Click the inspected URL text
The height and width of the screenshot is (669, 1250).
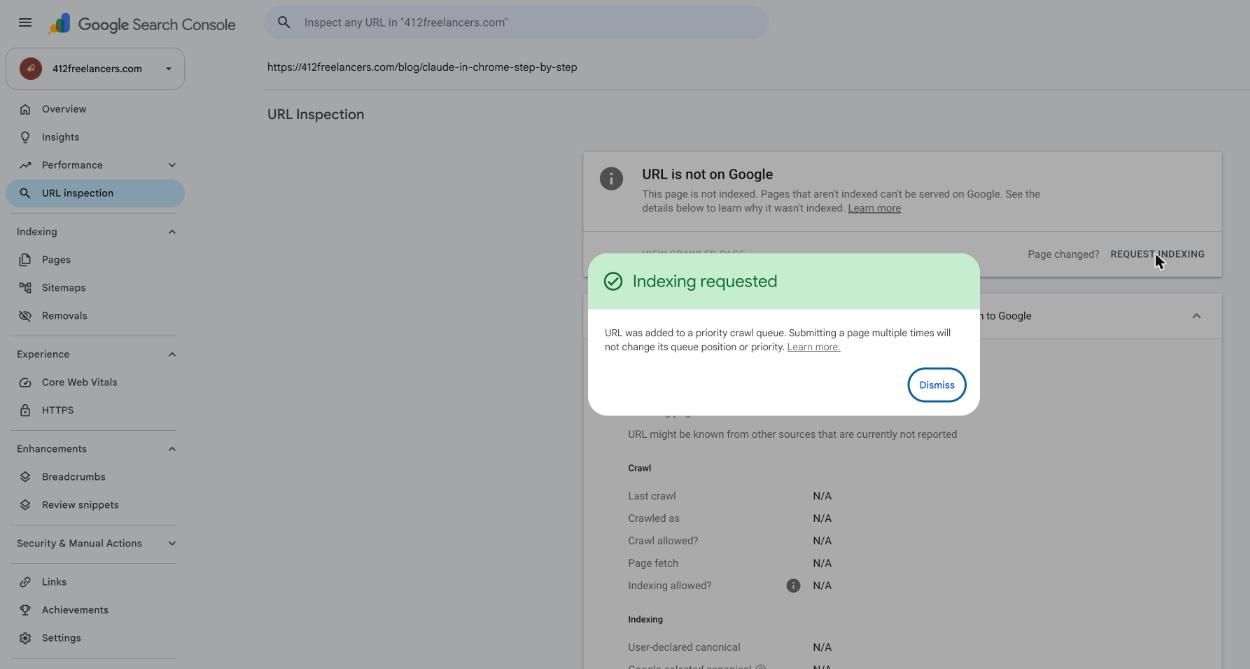click(422, 67)
